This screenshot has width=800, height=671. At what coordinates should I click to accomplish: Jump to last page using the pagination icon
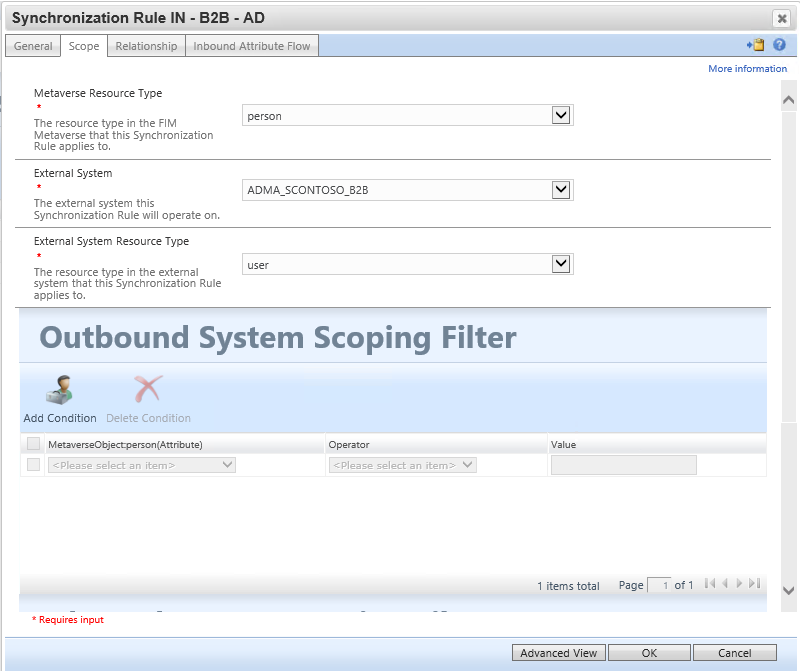click(x=753, y=585)
